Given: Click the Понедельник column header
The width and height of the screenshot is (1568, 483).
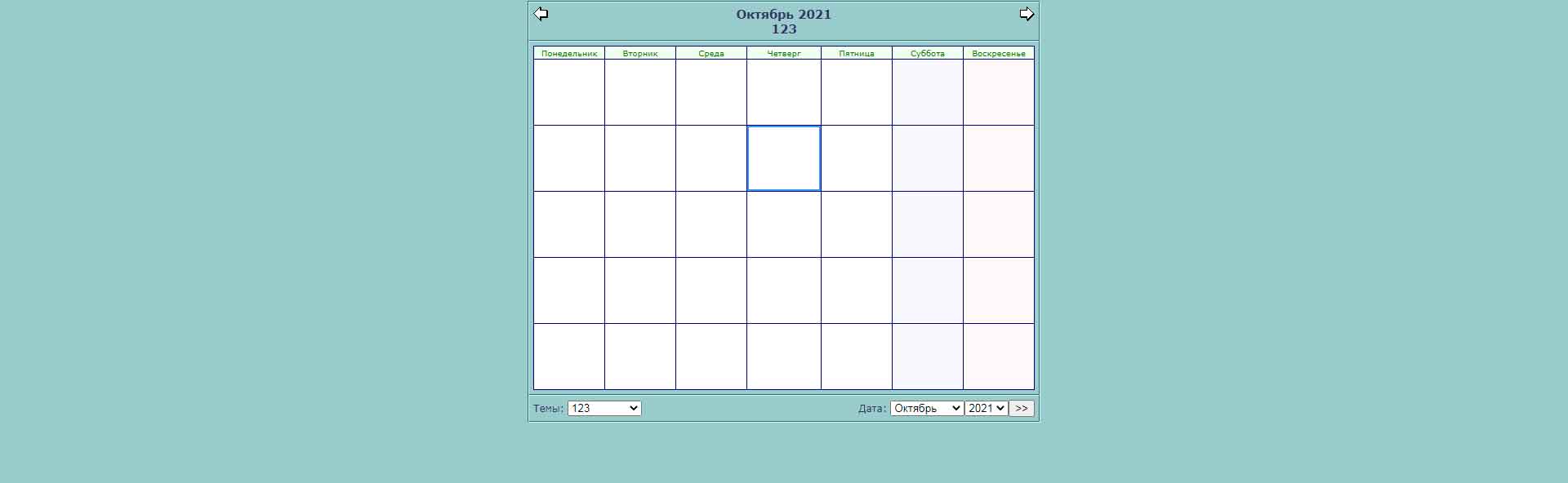Looking at the screenshot, I should click(569, 53).
